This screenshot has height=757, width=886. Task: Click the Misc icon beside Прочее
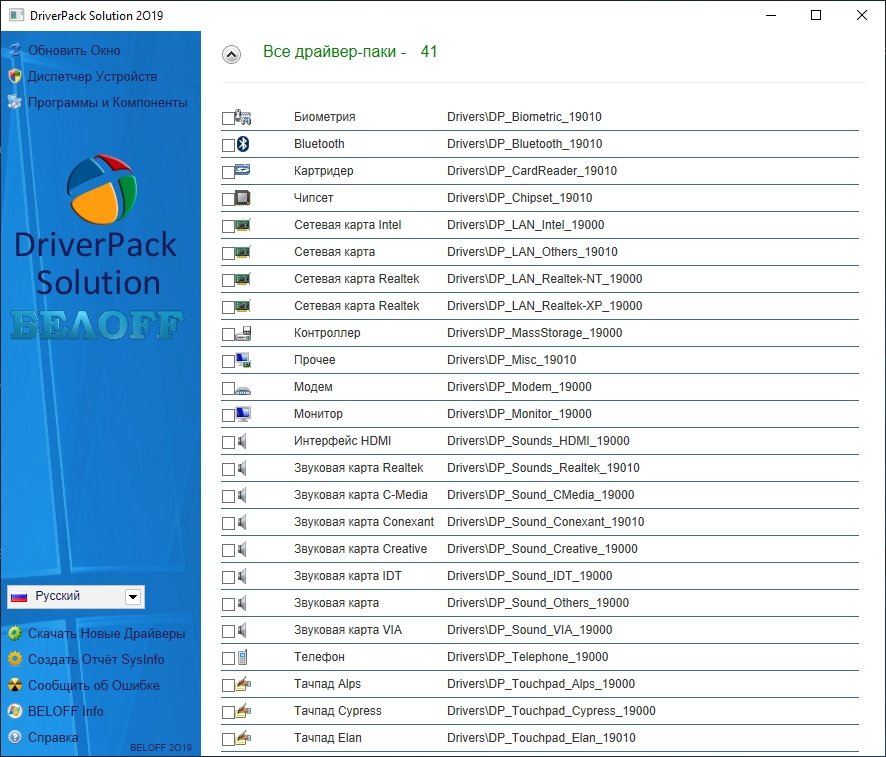[x=243, y=360]
